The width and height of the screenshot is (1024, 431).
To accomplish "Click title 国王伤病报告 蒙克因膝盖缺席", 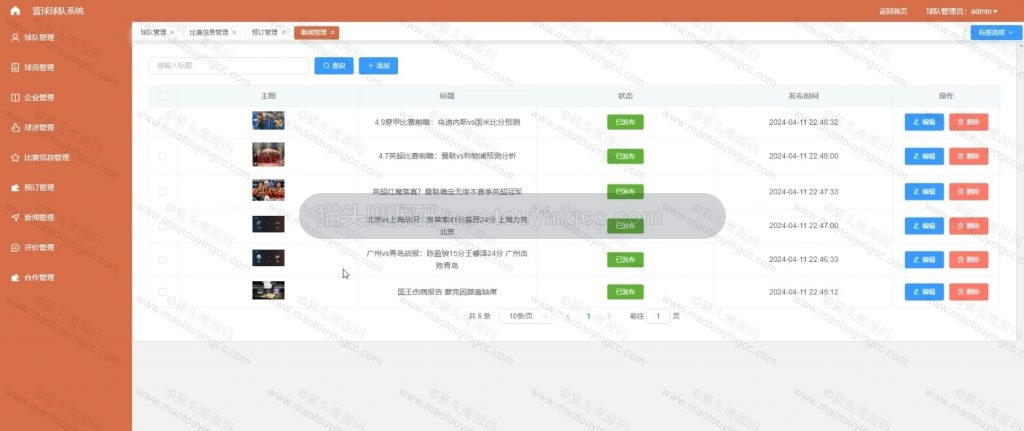I will tap(447, 292).
